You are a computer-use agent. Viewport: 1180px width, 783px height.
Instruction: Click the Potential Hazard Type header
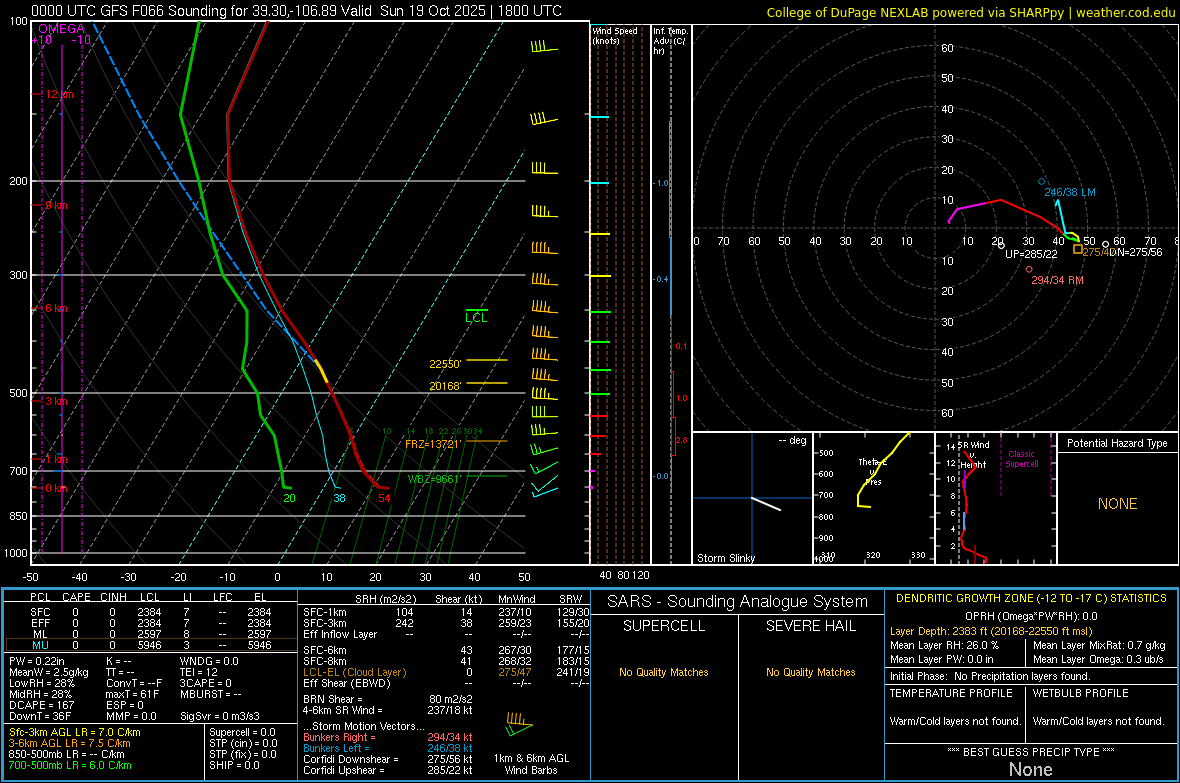pyautogui.click(x=1117, y=443)
